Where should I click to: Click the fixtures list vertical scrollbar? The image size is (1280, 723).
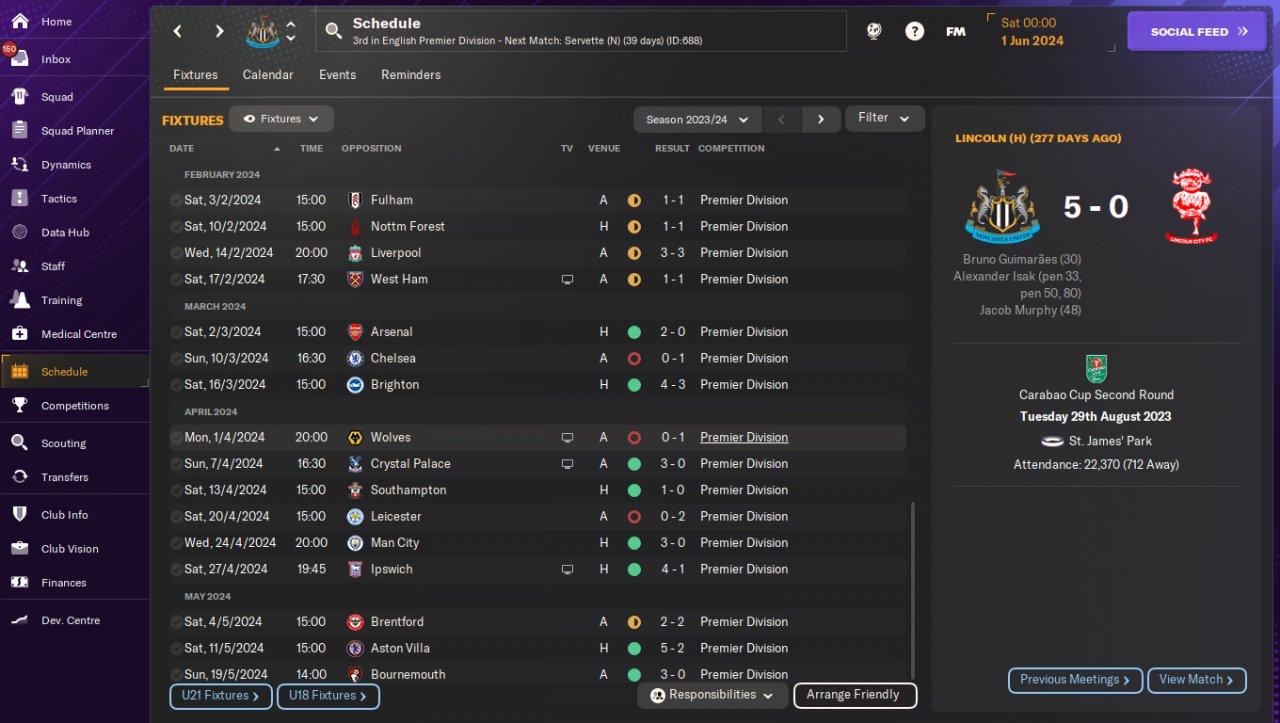tap(913, 590)
